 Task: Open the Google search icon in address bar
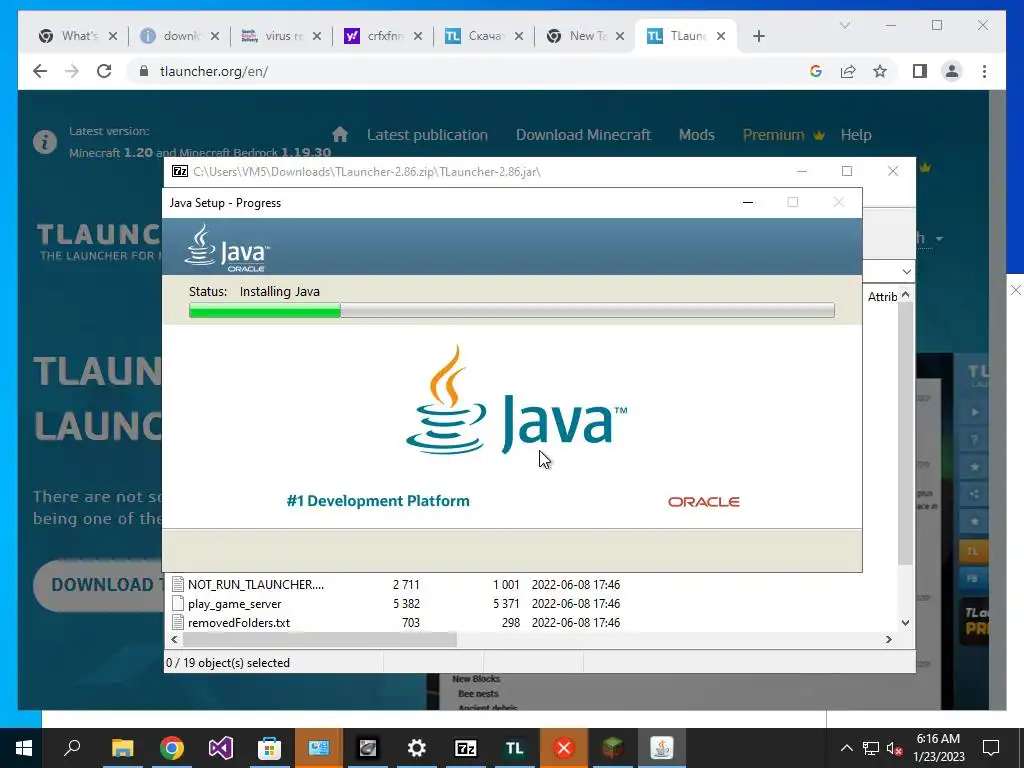[x=816, y=71]
